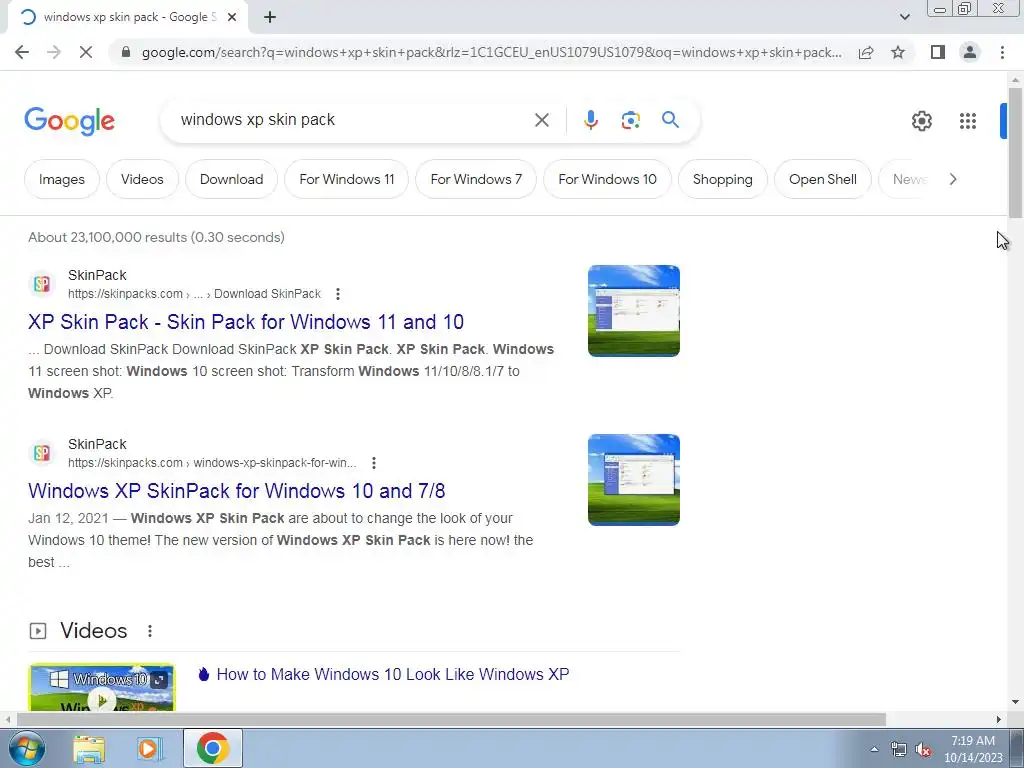Open Windows Explorer from the taskbar
This screenshot has height=768, width=1024.
pos(89,748)
